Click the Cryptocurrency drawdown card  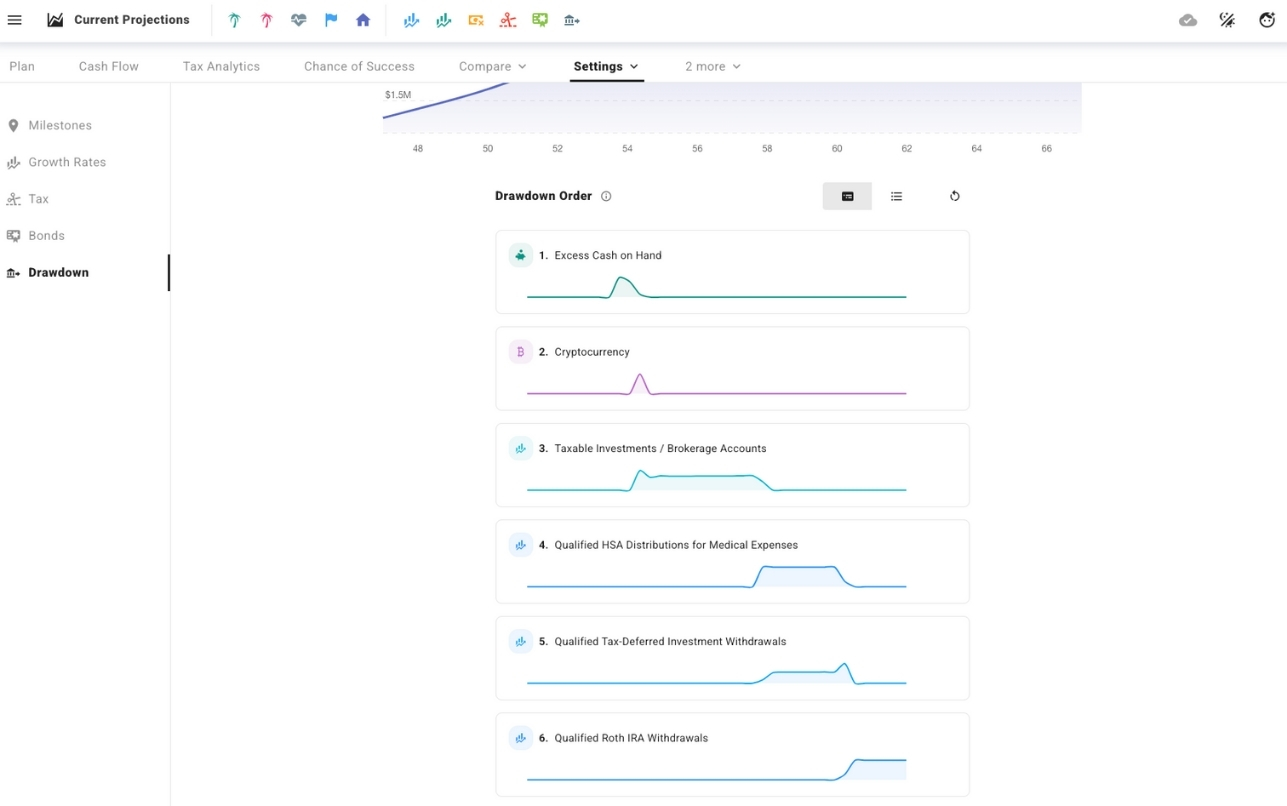pyautogui.click(x=732, y=368)
